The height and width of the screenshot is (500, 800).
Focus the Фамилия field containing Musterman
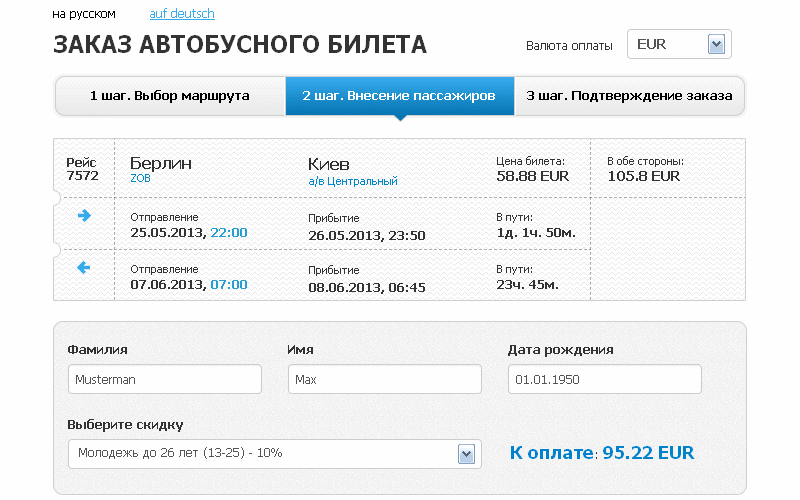coord(165,379)
